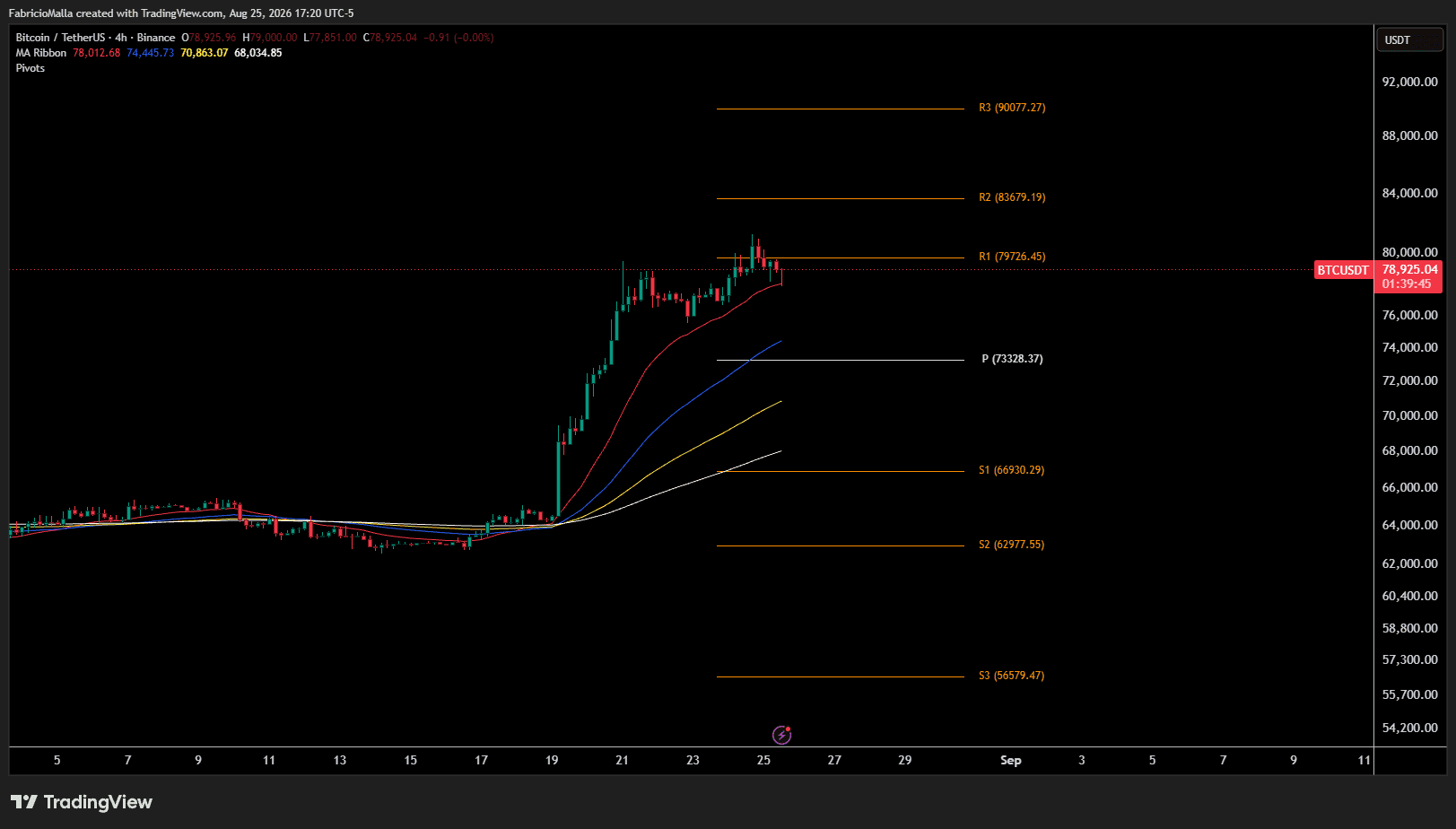
Task: Click date 25 on the time axis
Action: (x=763, y=760)
